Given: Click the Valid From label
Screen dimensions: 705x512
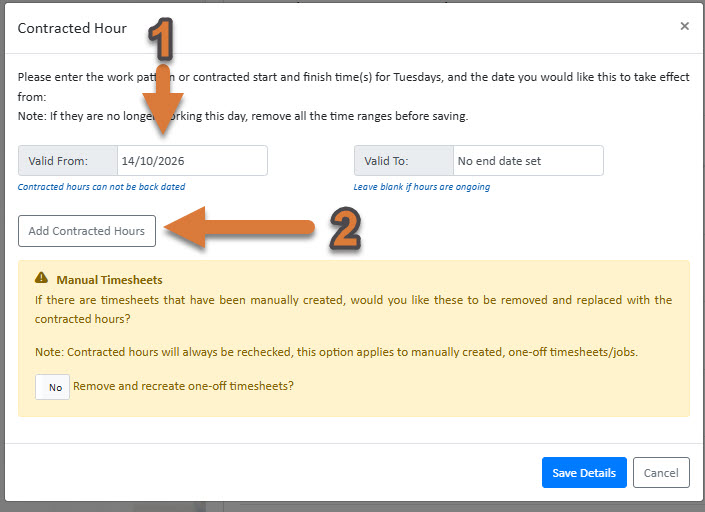Looking at the screenshot, I should (58, 161).
